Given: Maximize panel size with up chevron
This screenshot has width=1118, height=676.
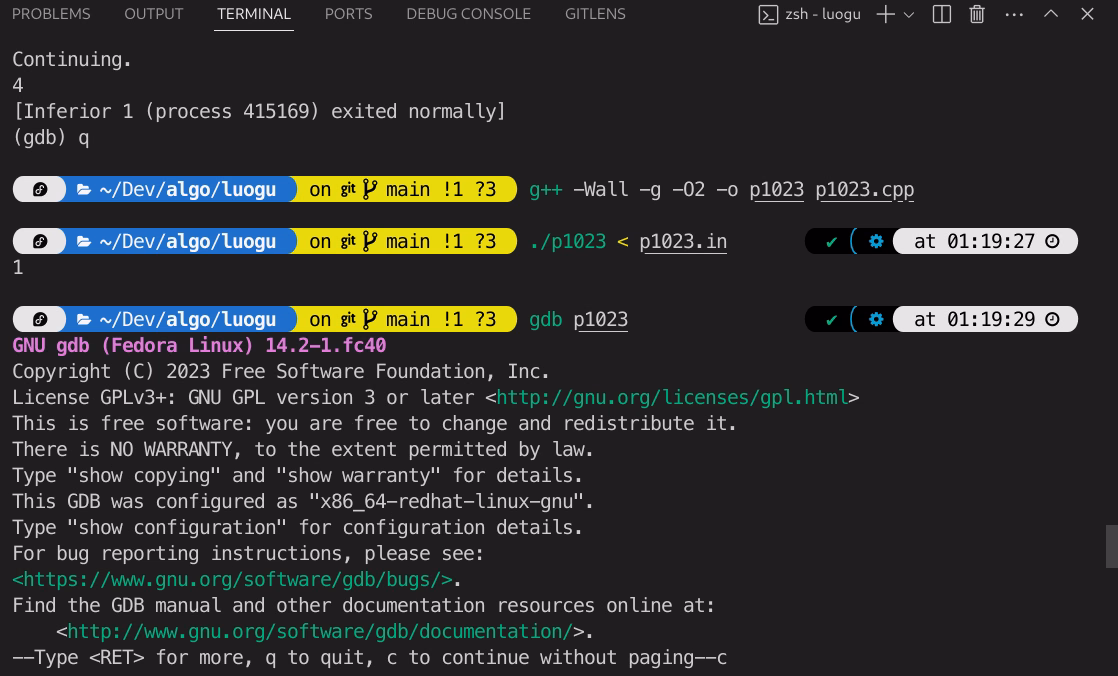Looking at the screenshot, I should coord(1051,14).
